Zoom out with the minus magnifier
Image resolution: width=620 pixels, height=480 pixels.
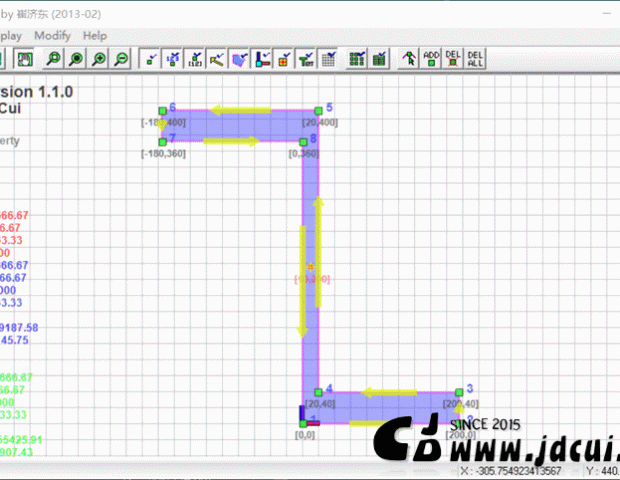point(121,59)
